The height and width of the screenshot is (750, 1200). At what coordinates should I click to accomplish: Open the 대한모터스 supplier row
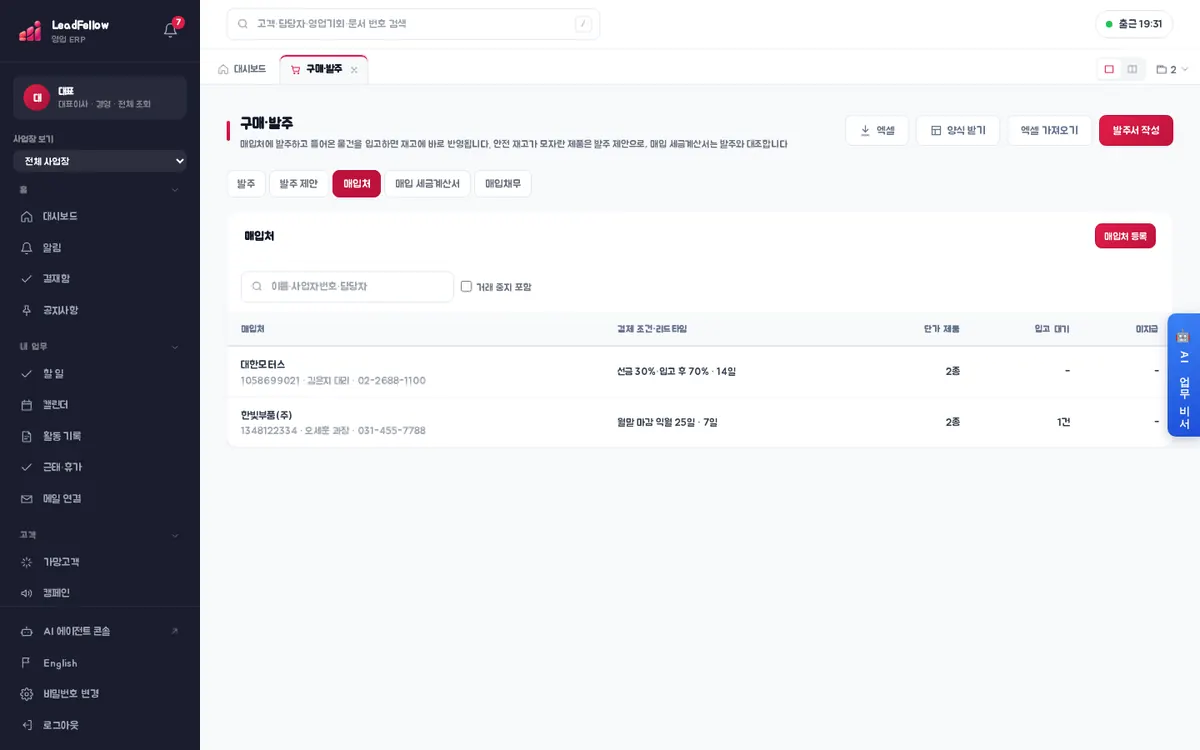[699, 372]
